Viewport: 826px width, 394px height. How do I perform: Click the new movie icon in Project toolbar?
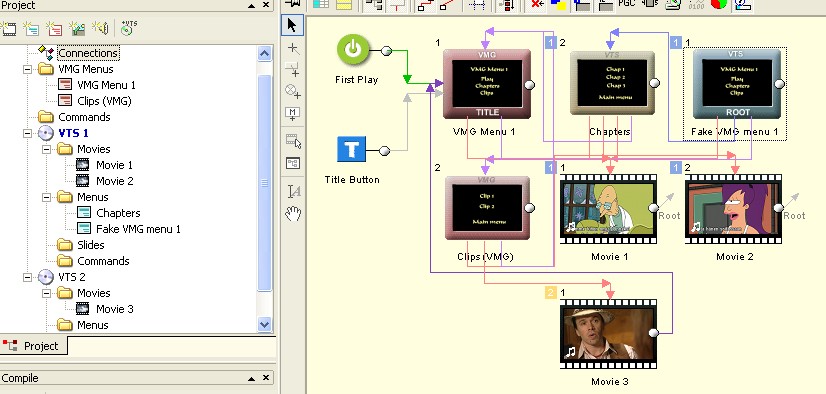pos(8,28)
